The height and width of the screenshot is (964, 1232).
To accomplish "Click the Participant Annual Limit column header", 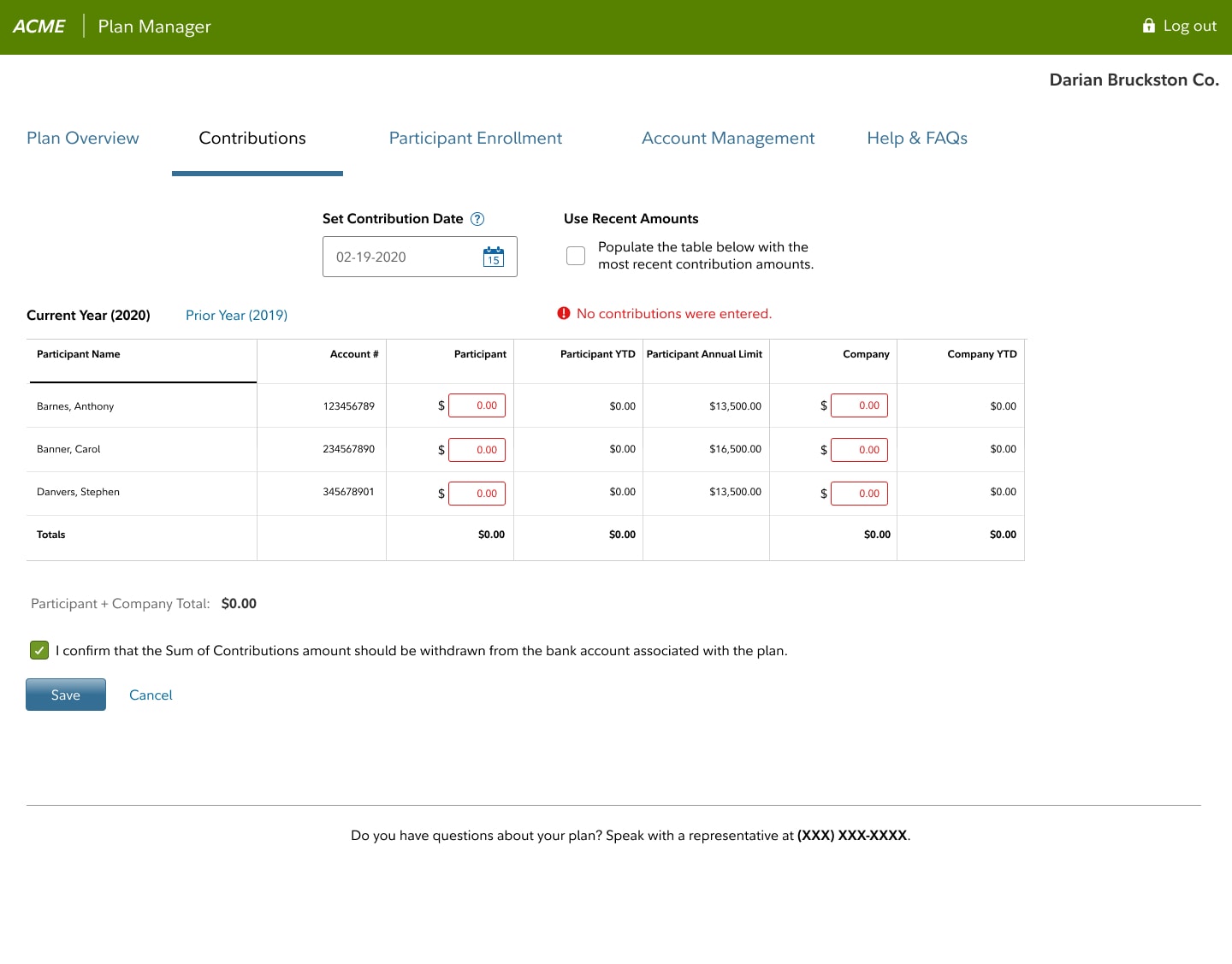I will (704, 354).
